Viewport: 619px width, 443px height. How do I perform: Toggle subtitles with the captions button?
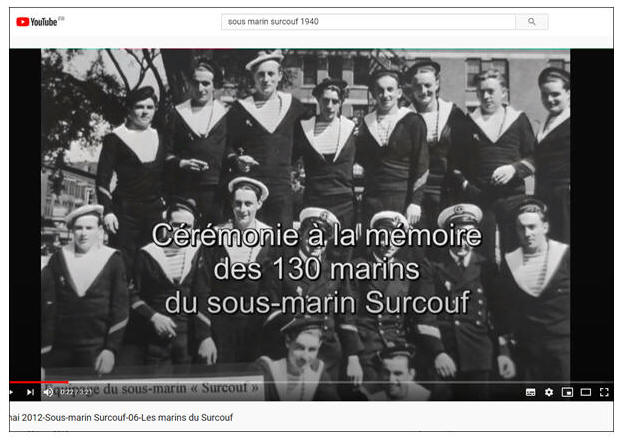click(530, 392)
